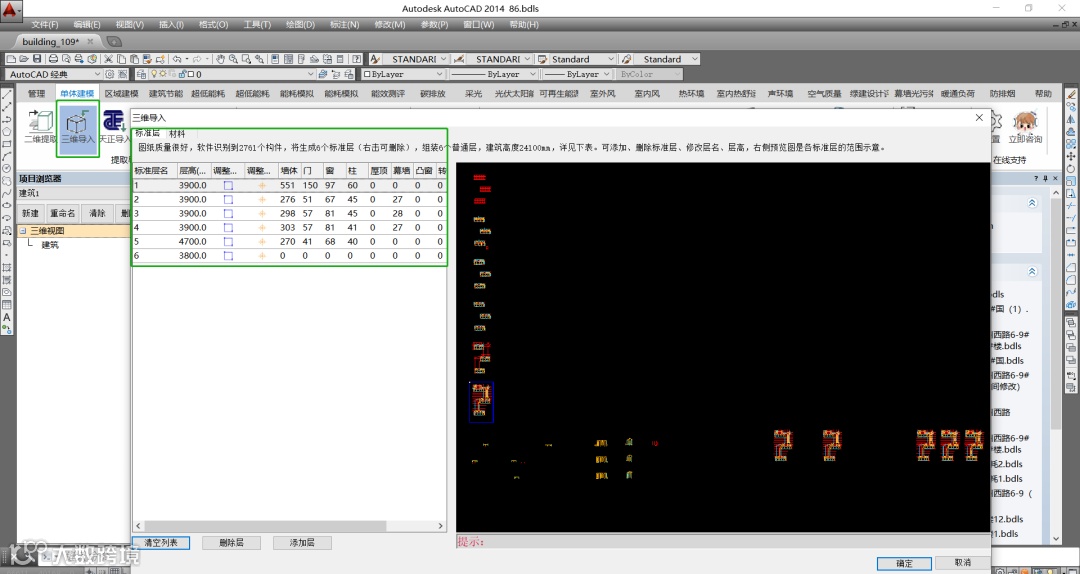The image size is (1080, 574).
Task: Click the 3800.0 layer height cell
Action: click(x=193, y=256)
